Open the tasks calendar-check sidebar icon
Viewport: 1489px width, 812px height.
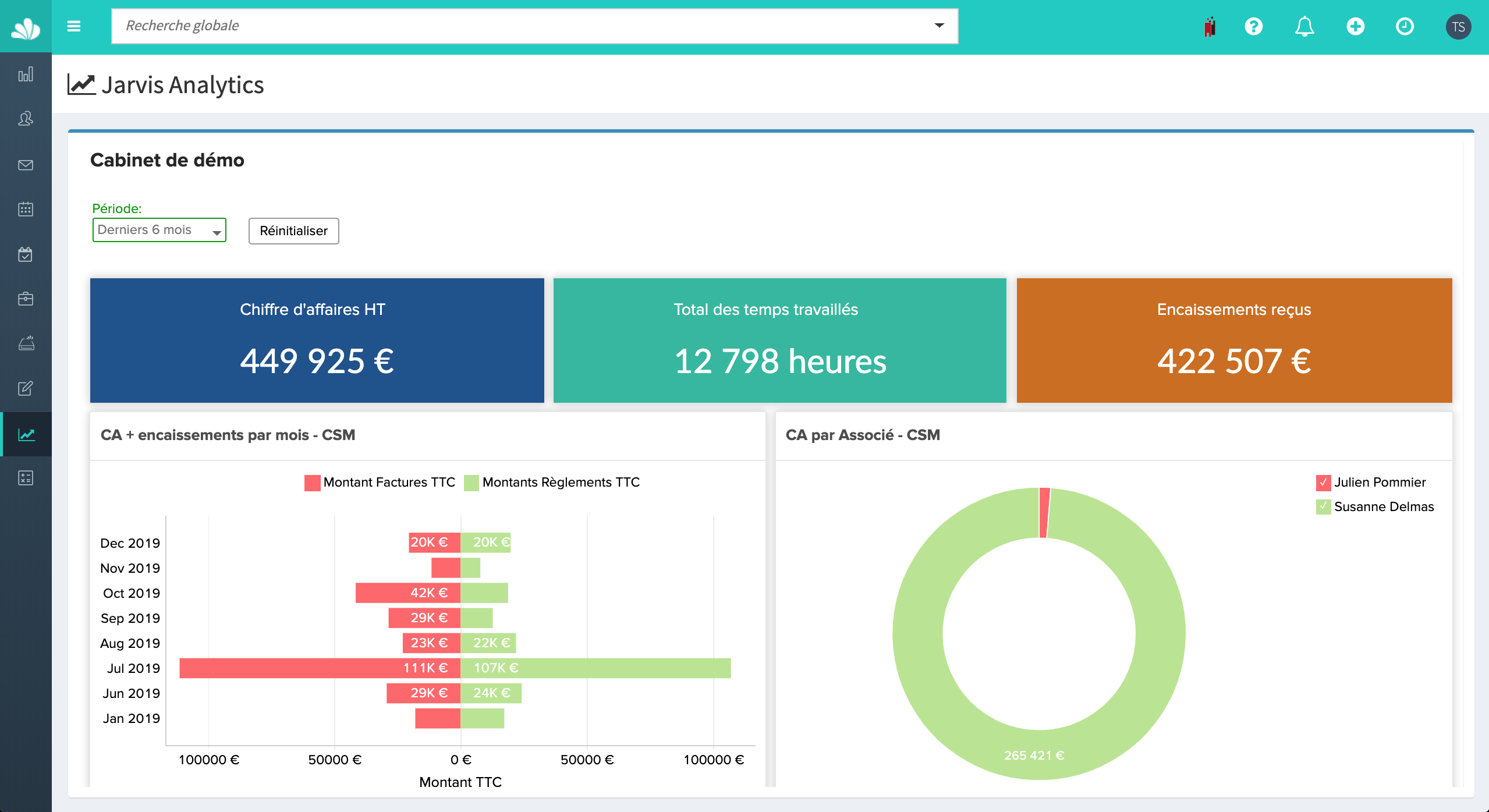point(26,254)
